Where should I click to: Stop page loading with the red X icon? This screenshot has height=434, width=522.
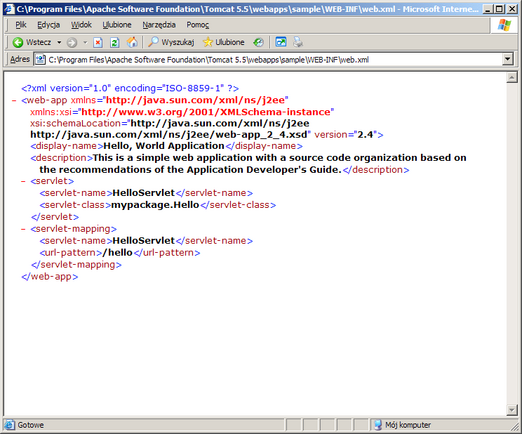98,42
